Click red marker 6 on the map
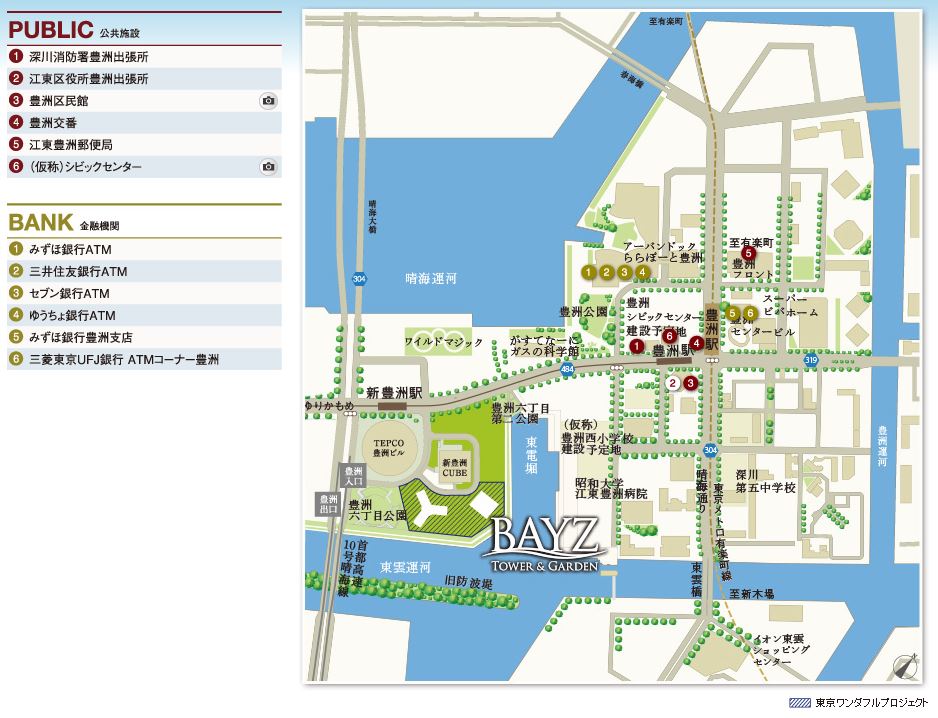 coord(669,335)
